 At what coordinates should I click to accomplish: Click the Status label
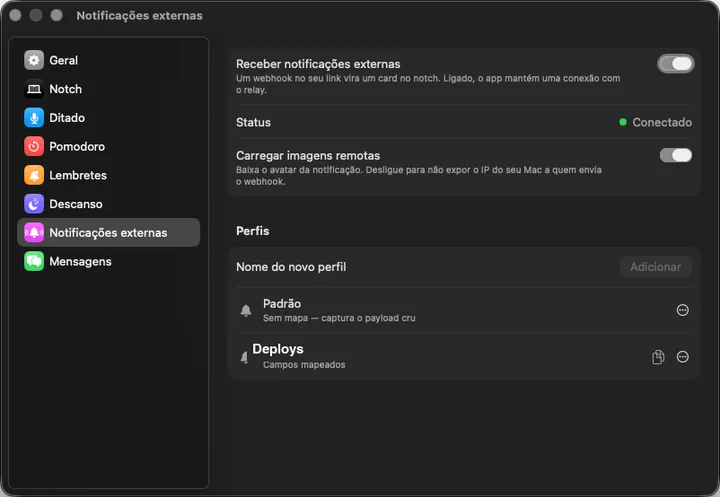pyautogui.click(x=253, y=122)
